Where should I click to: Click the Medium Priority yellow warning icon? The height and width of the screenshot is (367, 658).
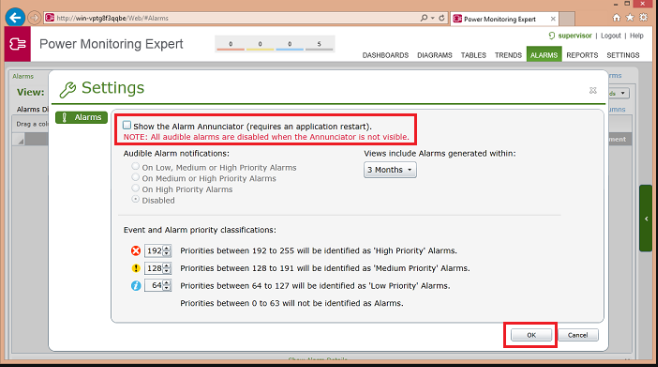136,268
